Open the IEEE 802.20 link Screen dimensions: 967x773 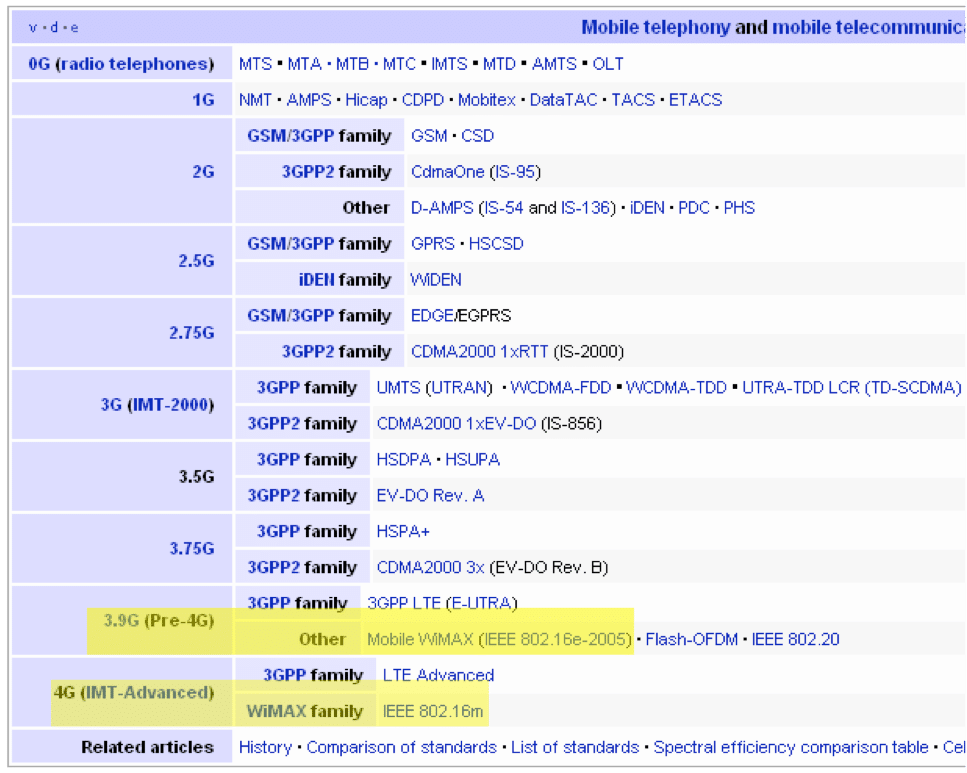coord(795,639)
